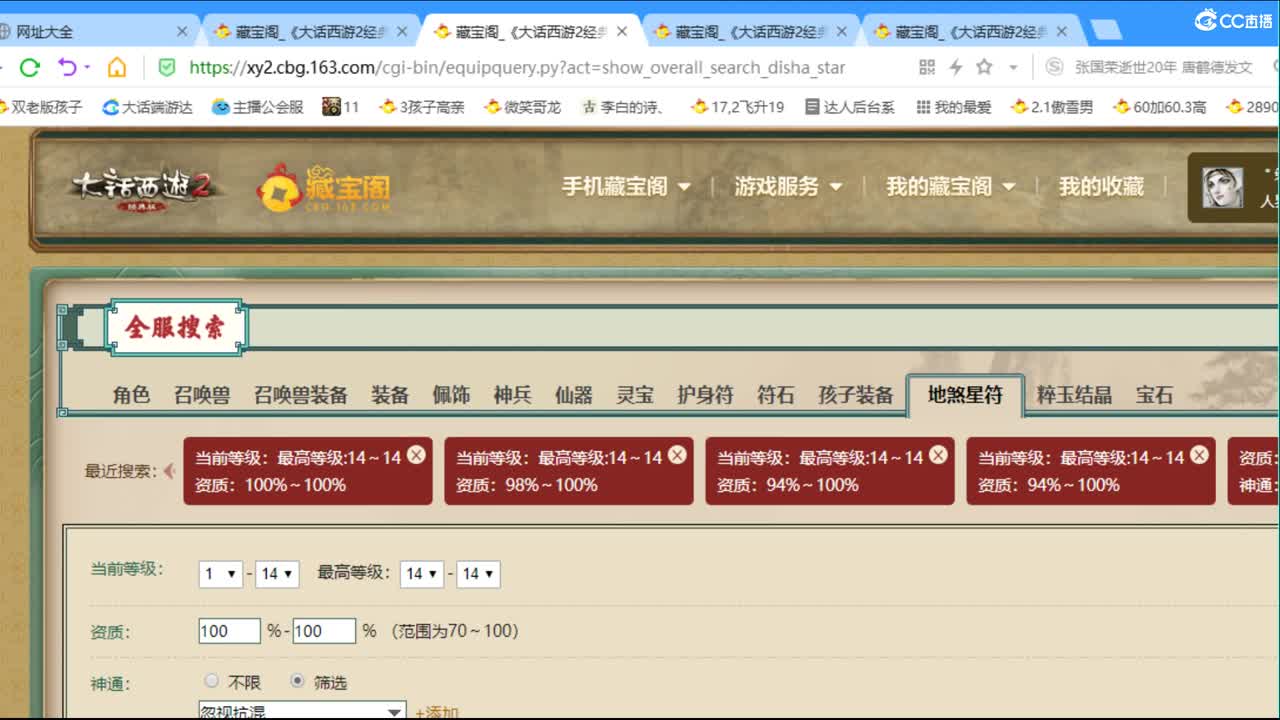Image resolution: width=1280 pixels, height=720 pixels.
Task: Click the purple undo-close-tab arrow icon
Action: (x=67, y=68)
